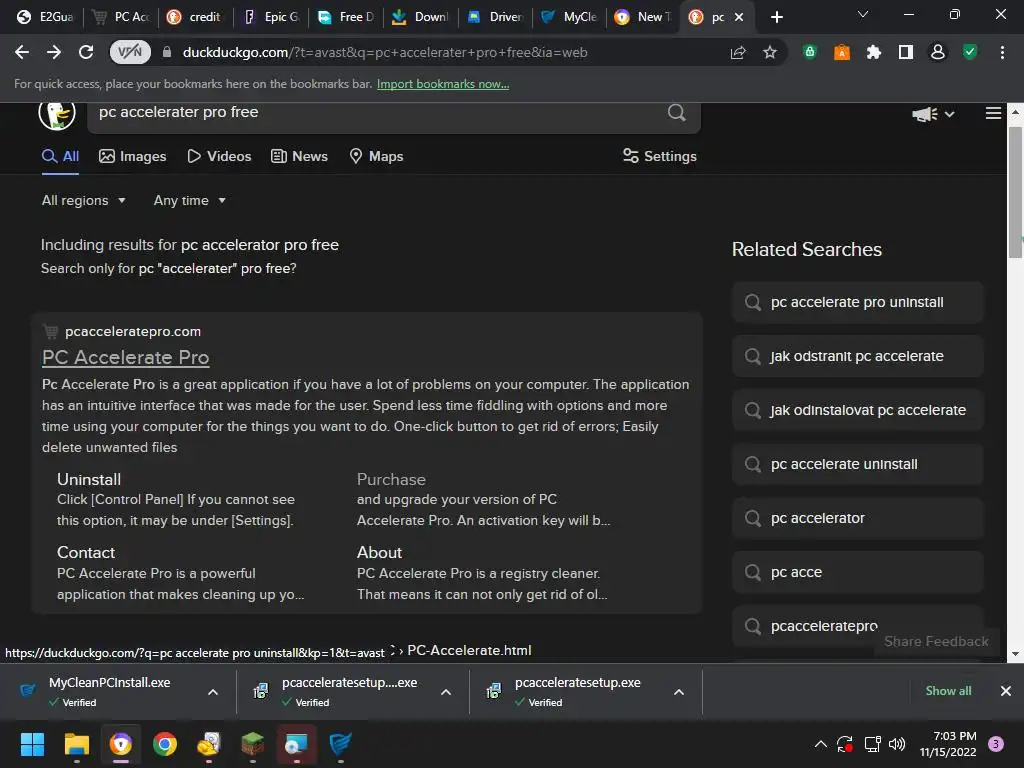1024x768 pixels.
Task: Bookmark this page with the star icon
Action: coord(770,52)
